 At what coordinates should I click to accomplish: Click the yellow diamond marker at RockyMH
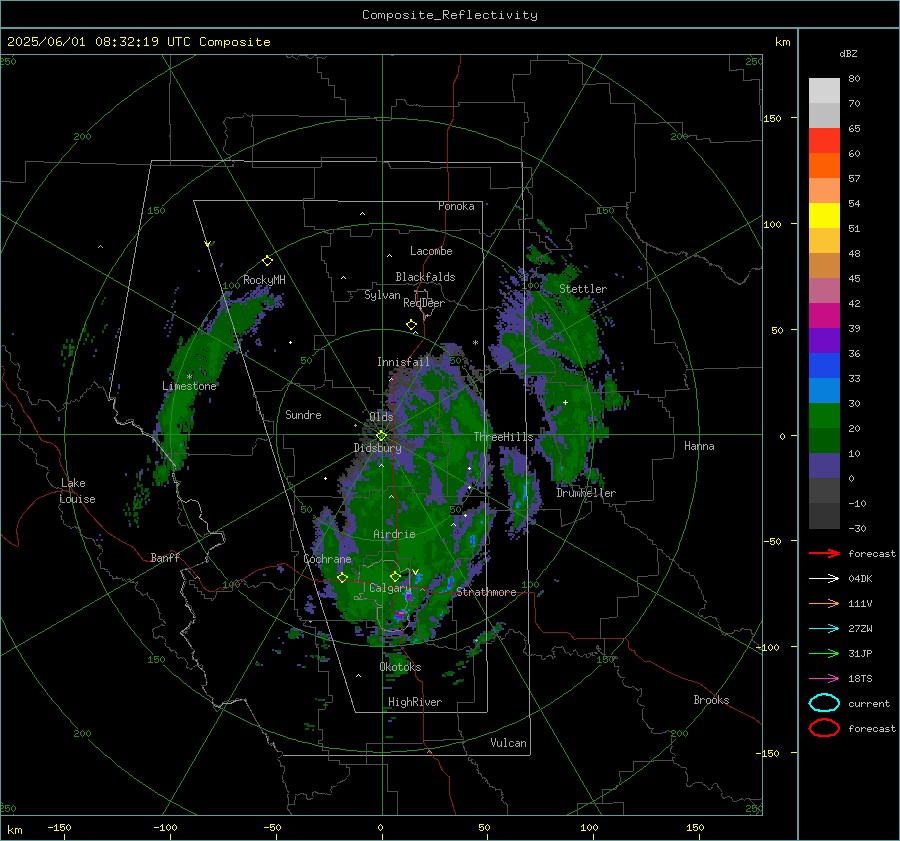267,261
